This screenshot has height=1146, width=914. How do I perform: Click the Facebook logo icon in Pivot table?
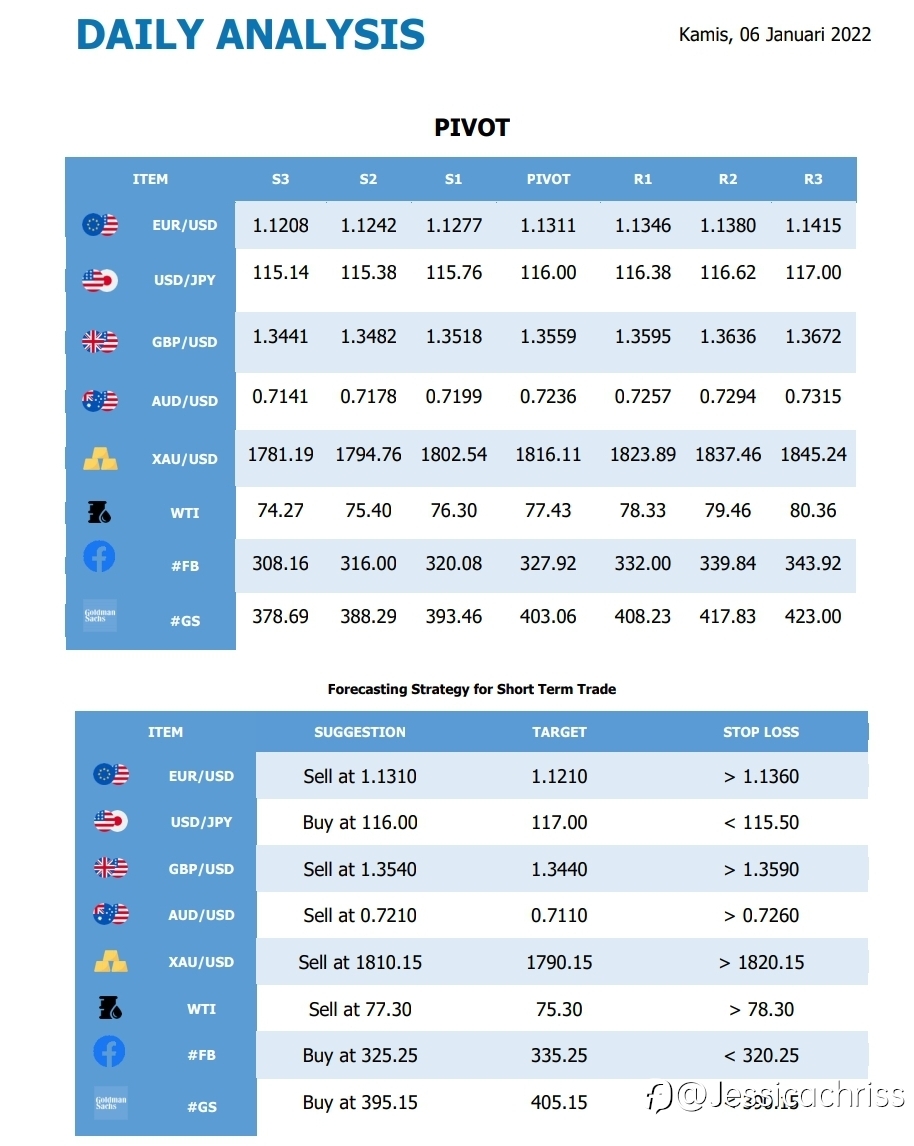pyautogui.click(x=99, y=556)
